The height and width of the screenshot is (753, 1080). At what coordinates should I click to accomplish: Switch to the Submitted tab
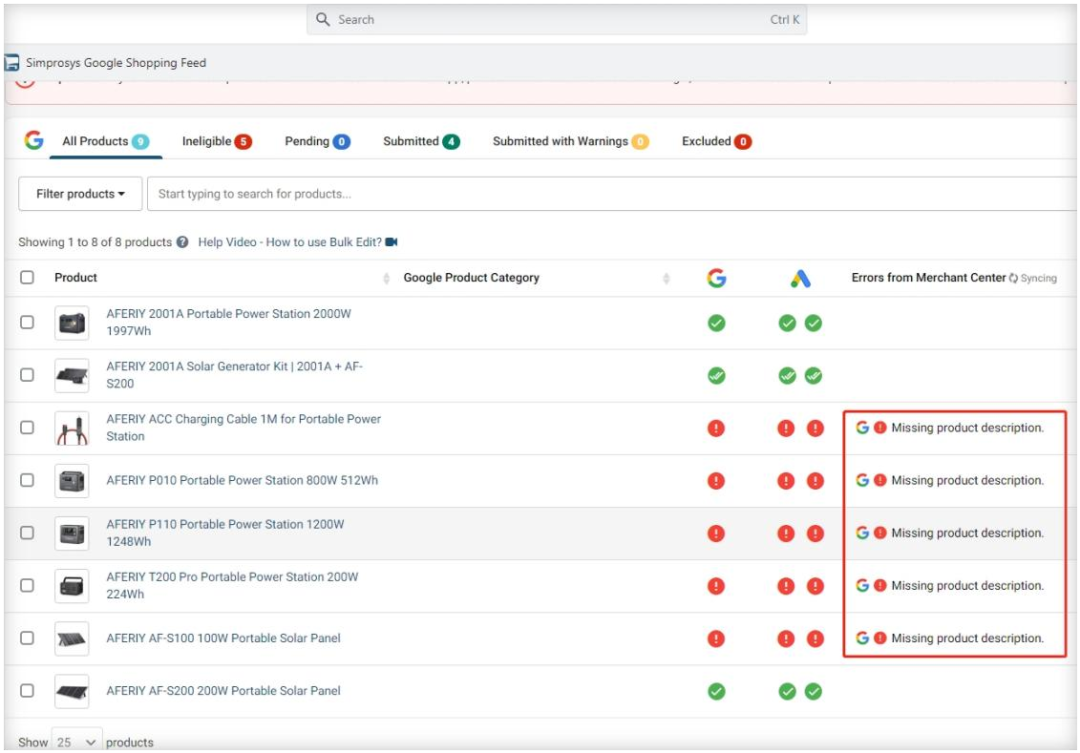click(421, 141)
